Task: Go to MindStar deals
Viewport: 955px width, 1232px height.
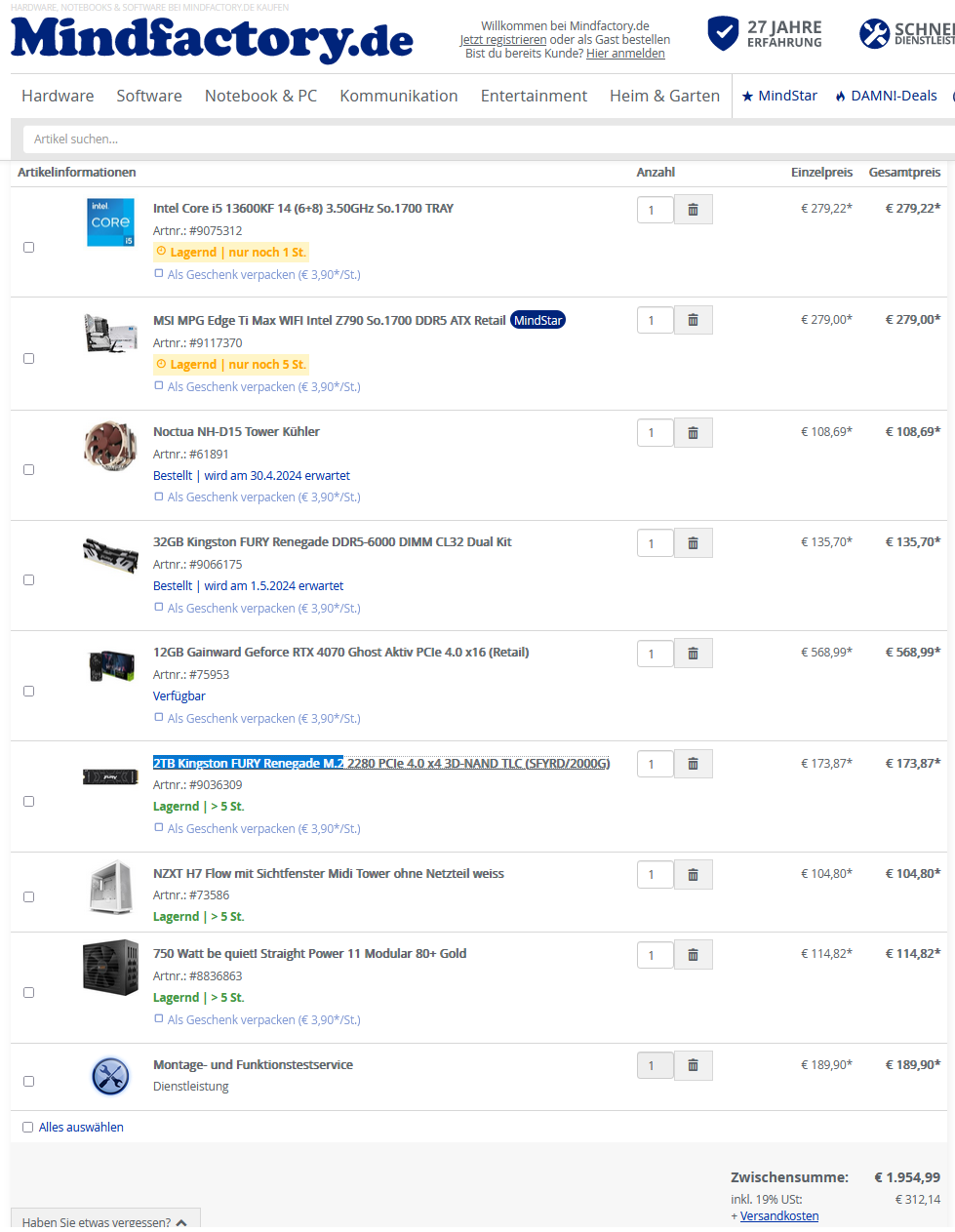Action: click(779, 96)
